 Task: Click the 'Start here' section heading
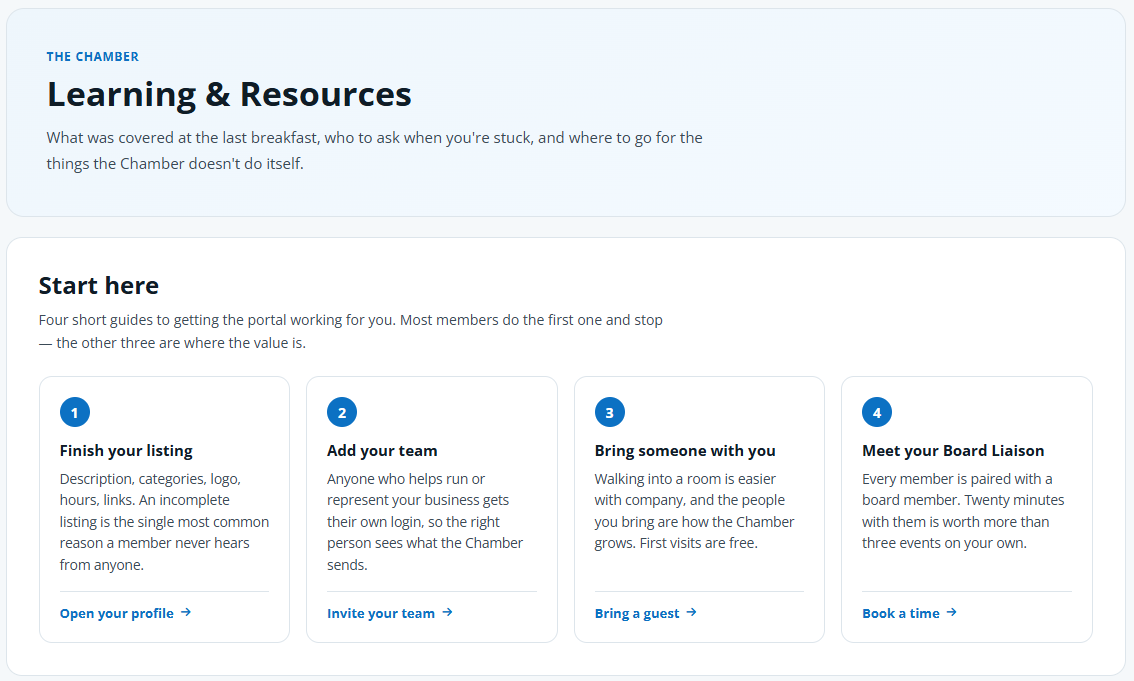(98, 285)
